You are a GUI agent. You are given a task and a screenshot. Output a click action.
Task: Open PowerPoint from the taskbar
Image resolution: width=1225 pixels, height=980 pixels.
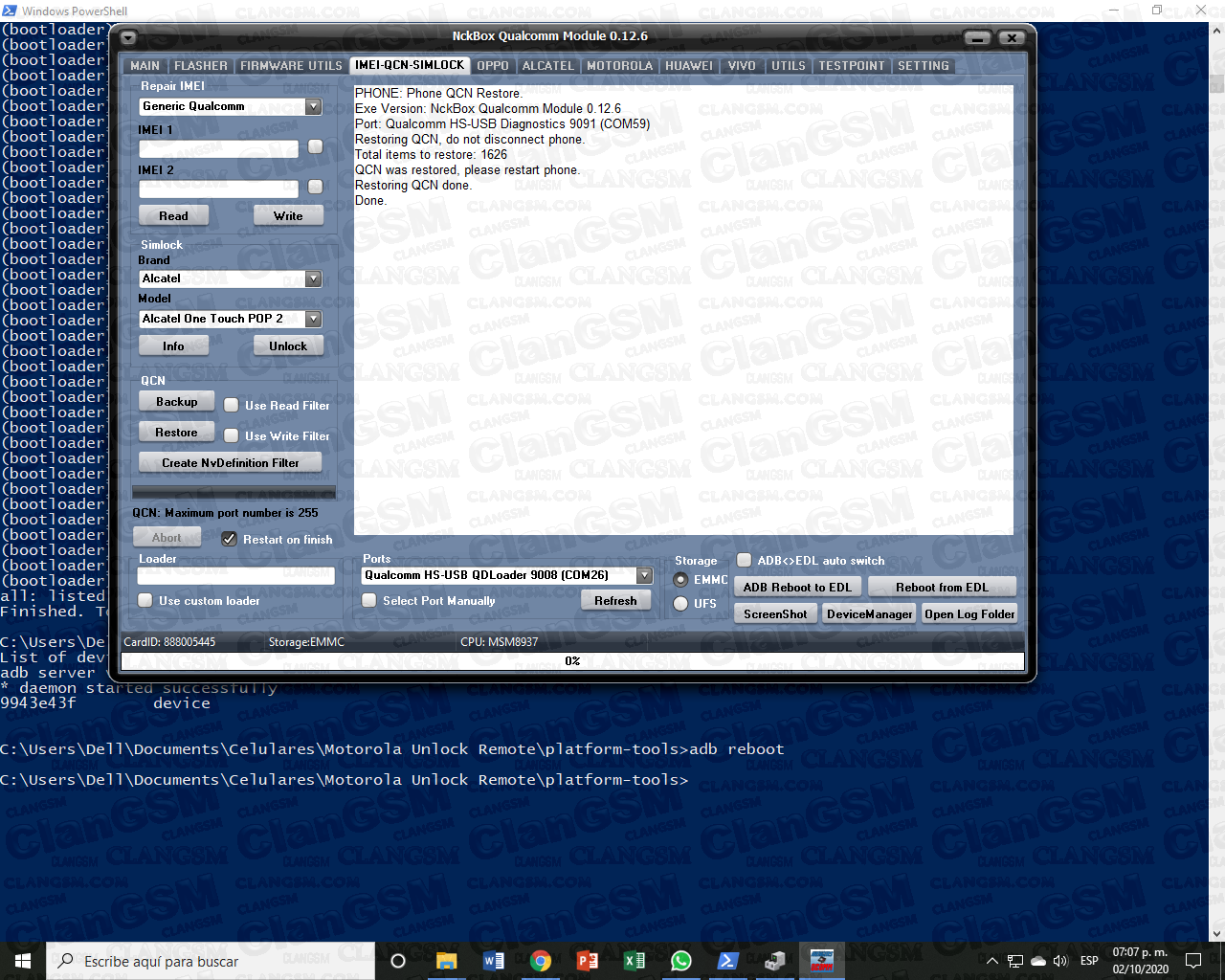(588, 961)
